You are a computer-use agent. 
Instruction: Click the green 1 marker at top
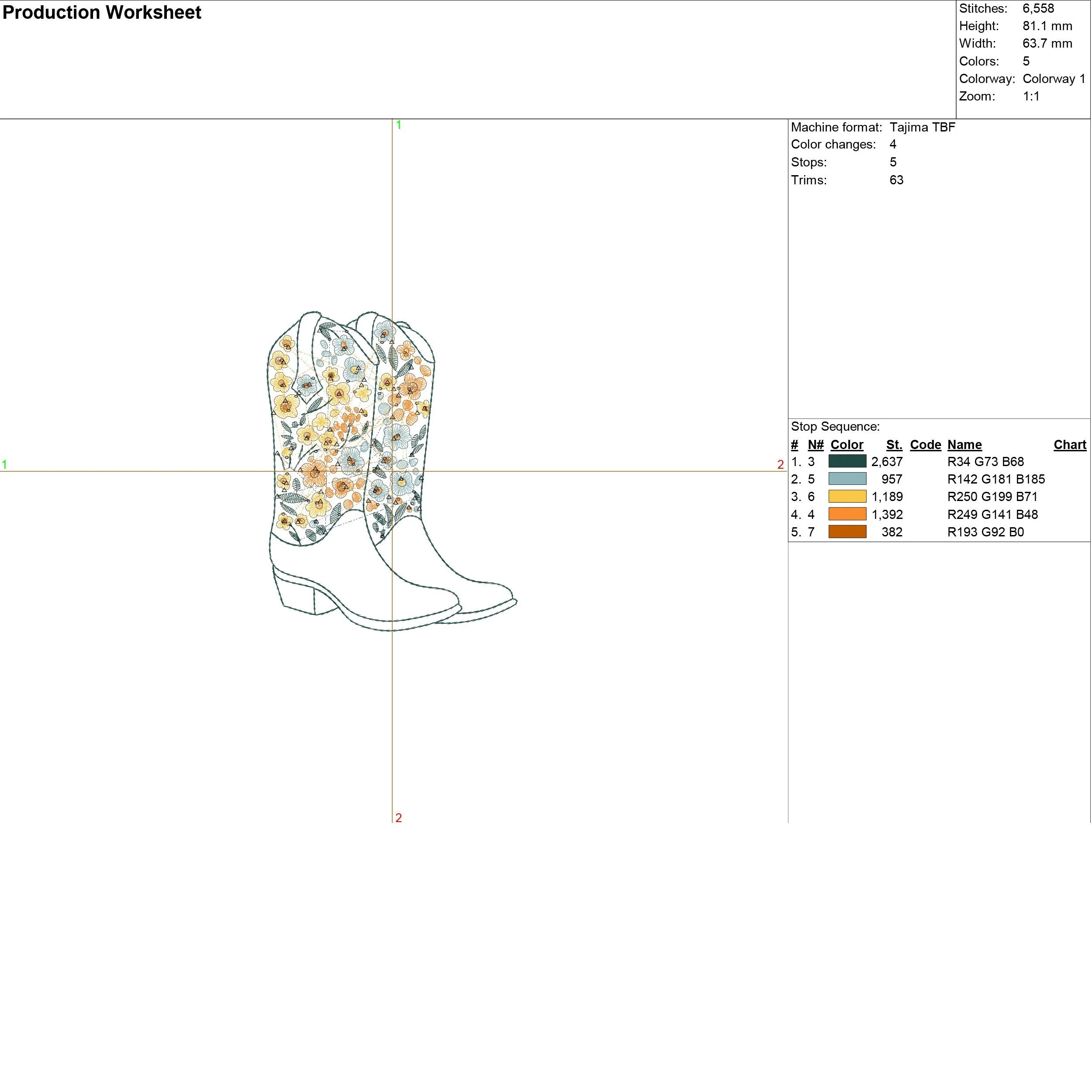(398, 125)
